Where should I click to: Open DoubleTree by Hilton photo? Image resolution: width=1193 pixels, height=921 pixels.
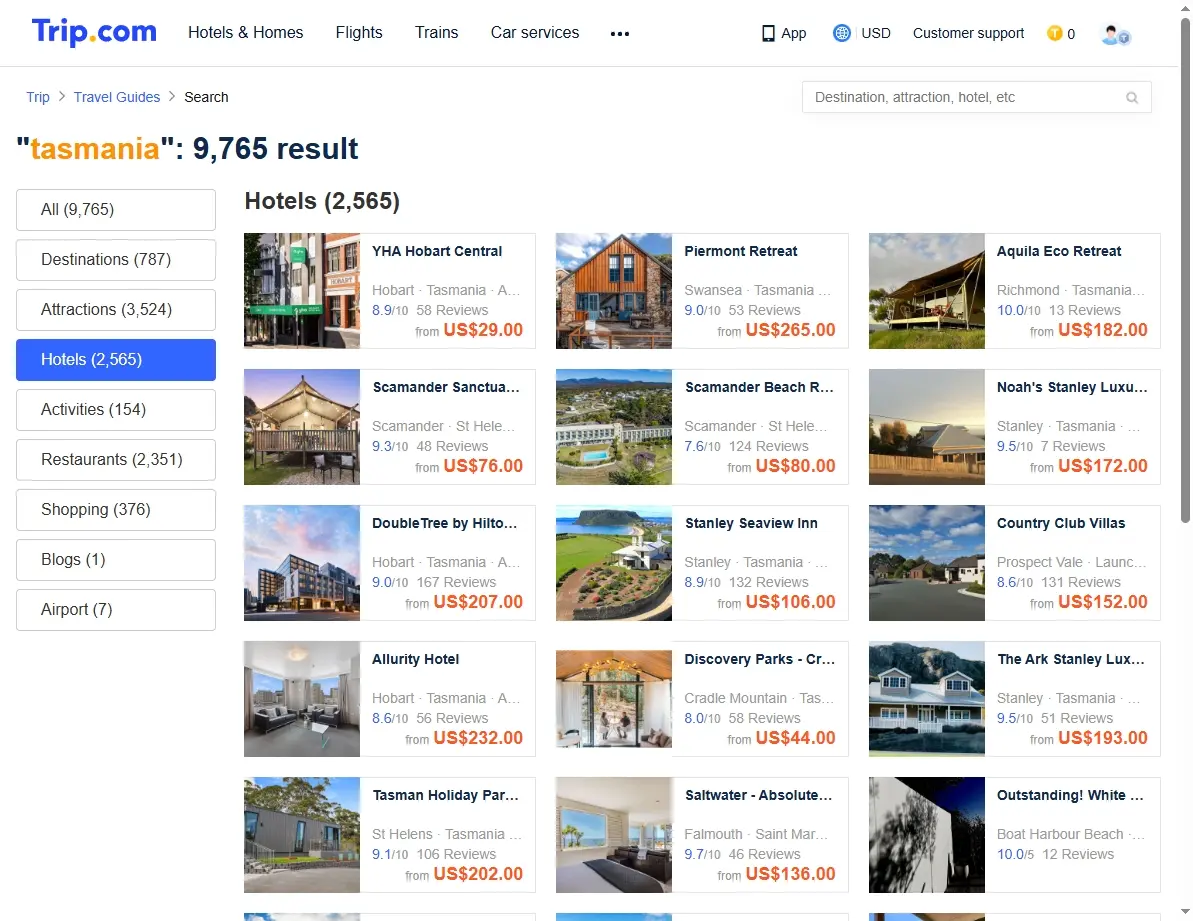point(302,563)
